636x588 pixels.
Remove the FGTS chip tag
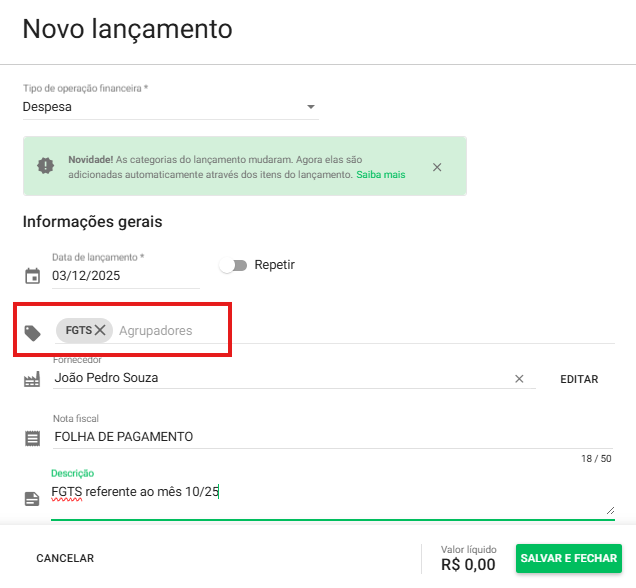(100, 330)
